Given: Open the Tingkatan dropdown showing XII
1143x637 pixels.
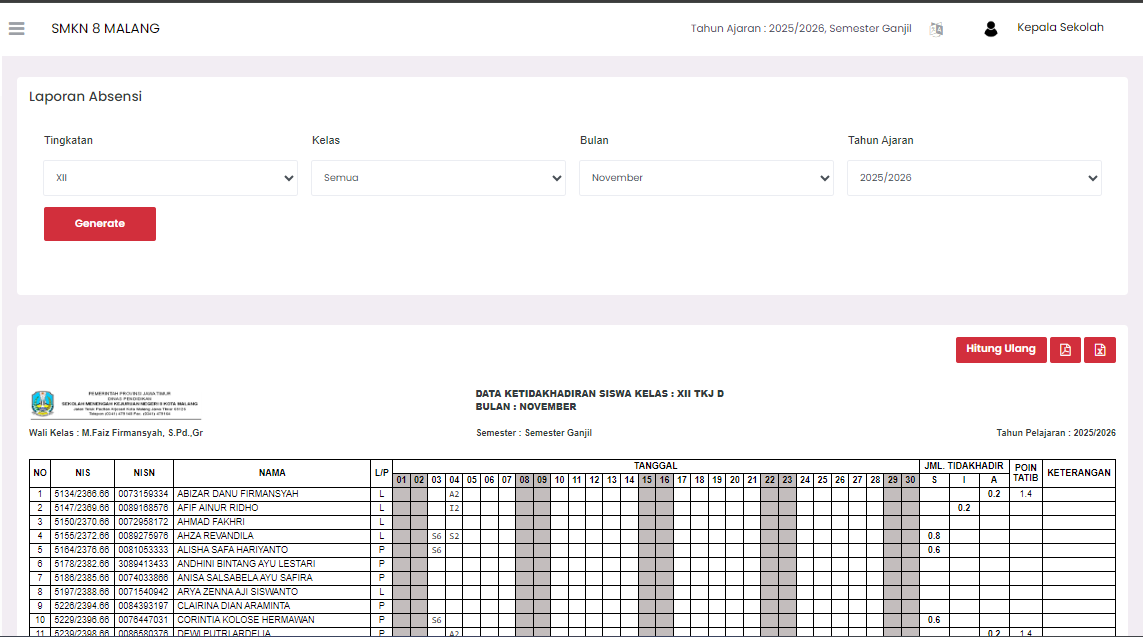Looking at the screenshot, I should pyautogui.click(x=170, y=178).
